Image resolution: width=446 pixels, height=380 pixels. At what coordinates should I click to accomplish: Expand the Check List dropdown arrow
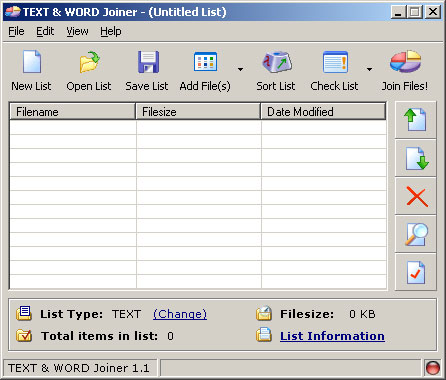(369, 69)
